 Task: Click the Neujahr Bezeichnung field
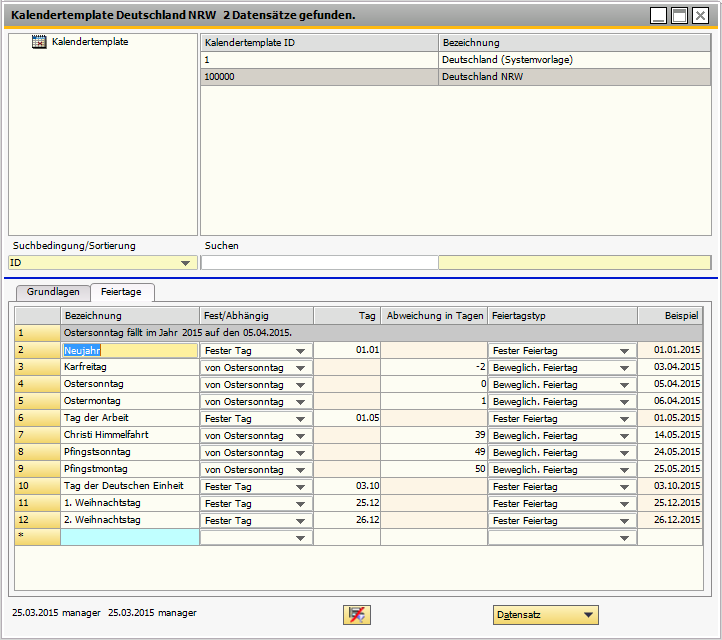point(129,351)
